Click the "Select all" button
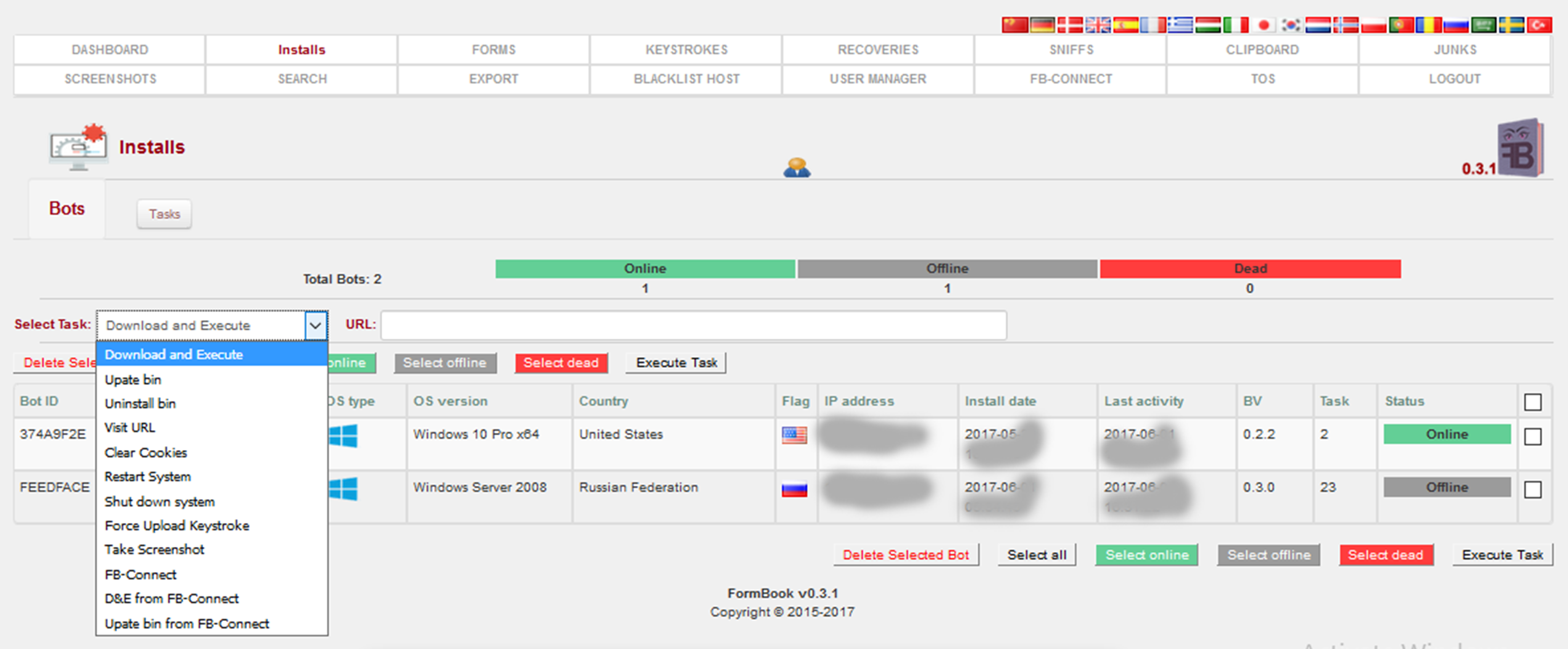The width and height of the screenshot is (1568, 649). [1037, 555]
